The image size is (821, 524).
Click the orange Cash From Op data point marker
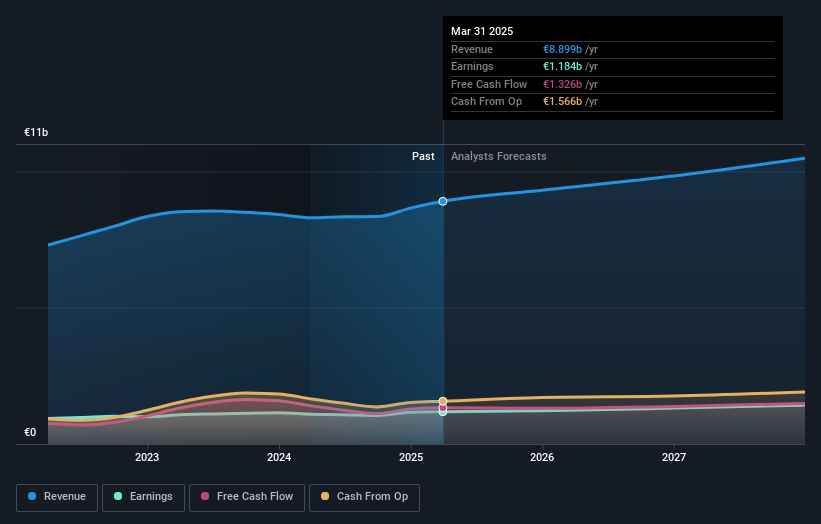click(443, 401)
